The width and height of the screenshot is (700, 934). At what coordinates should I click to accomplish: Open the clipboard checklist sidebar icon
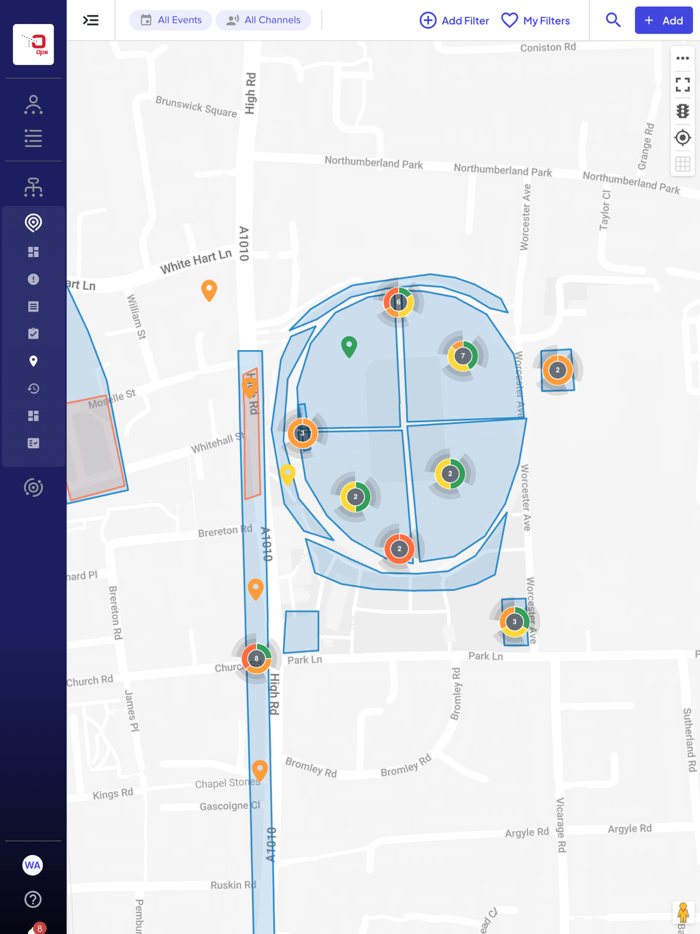(33, 334)
